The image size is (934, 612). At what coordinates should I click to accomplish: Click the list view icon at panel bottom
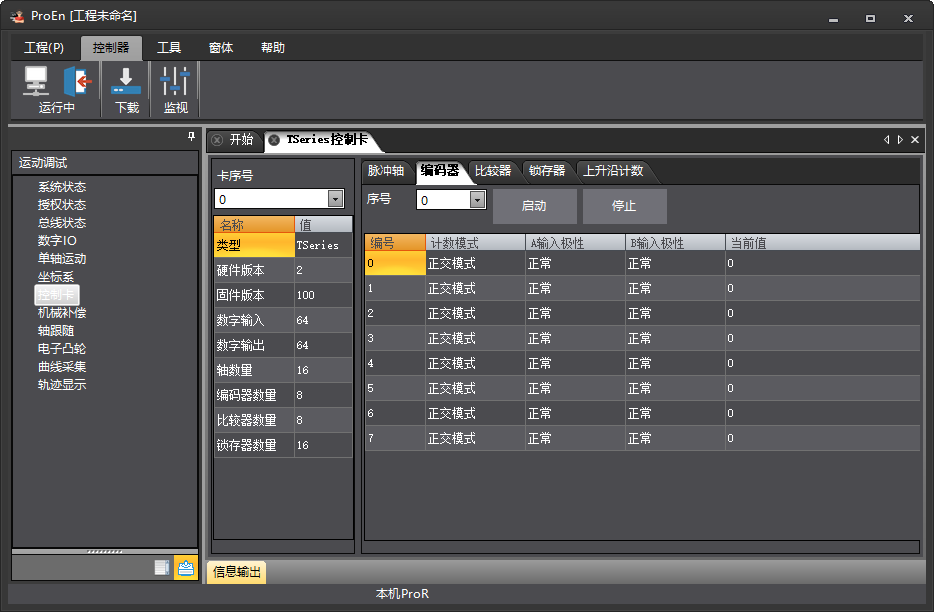point(162,567)
